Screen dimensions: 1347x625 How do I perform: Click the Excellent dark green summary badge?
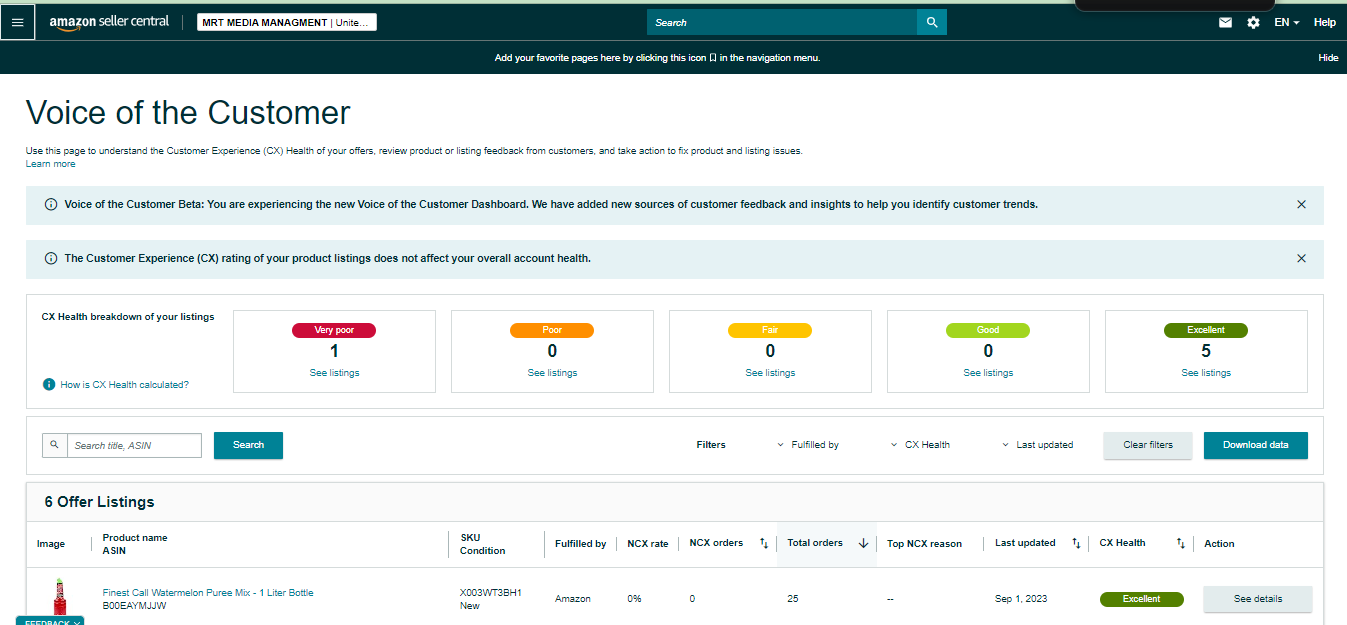(x=1206, y=330)
